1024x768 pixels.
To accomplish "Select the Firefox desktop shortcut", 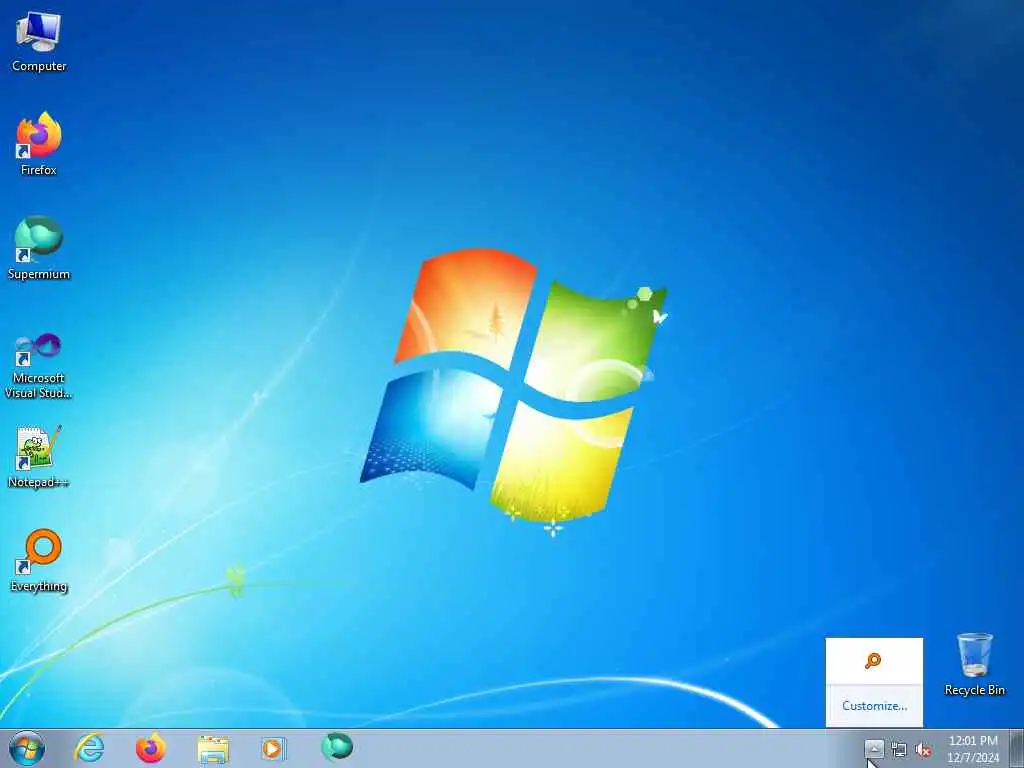I will 39,144.
